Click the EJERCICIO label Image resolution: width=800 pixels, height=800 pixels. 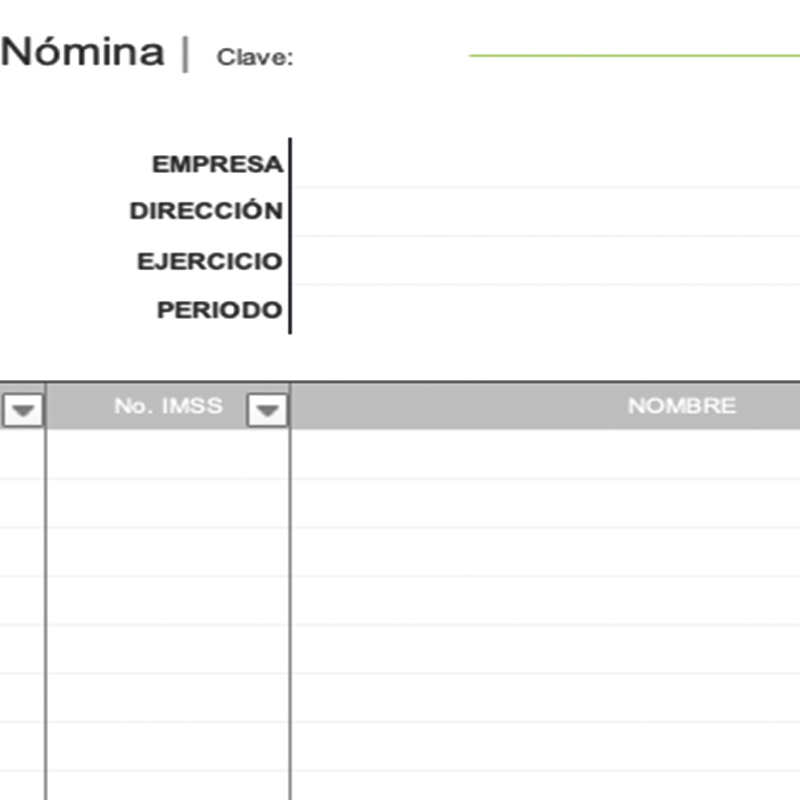tap(210, 262)
